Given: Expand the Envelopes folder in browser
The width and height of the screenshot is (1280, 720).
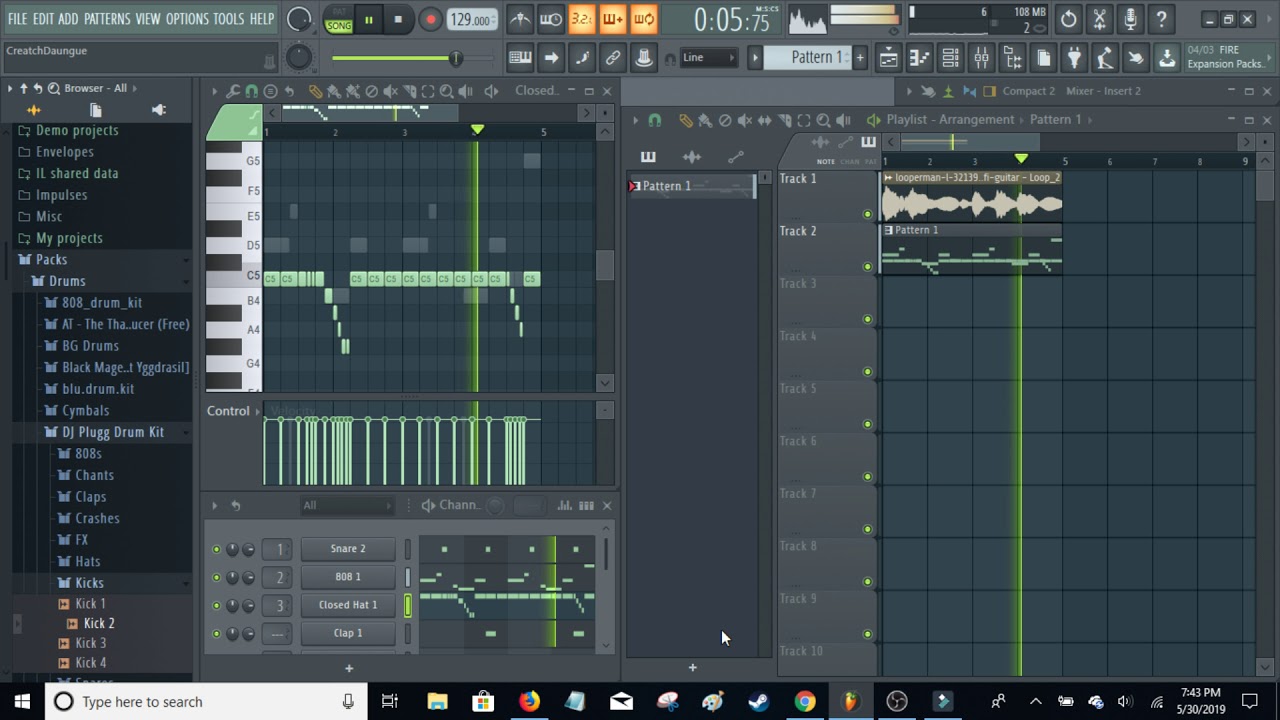Looking at the screenshot, I should click(x=65, y=152).
